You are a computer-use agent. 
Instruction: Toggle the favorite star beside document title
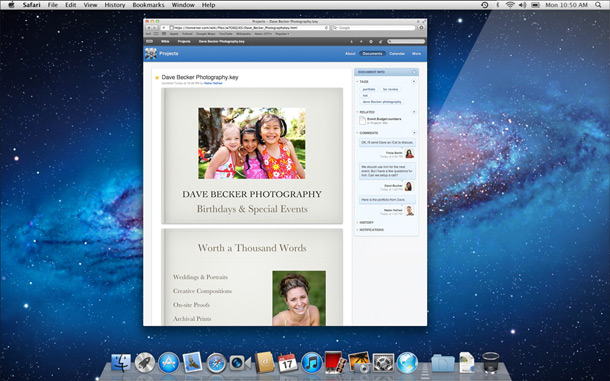(157, 77)
